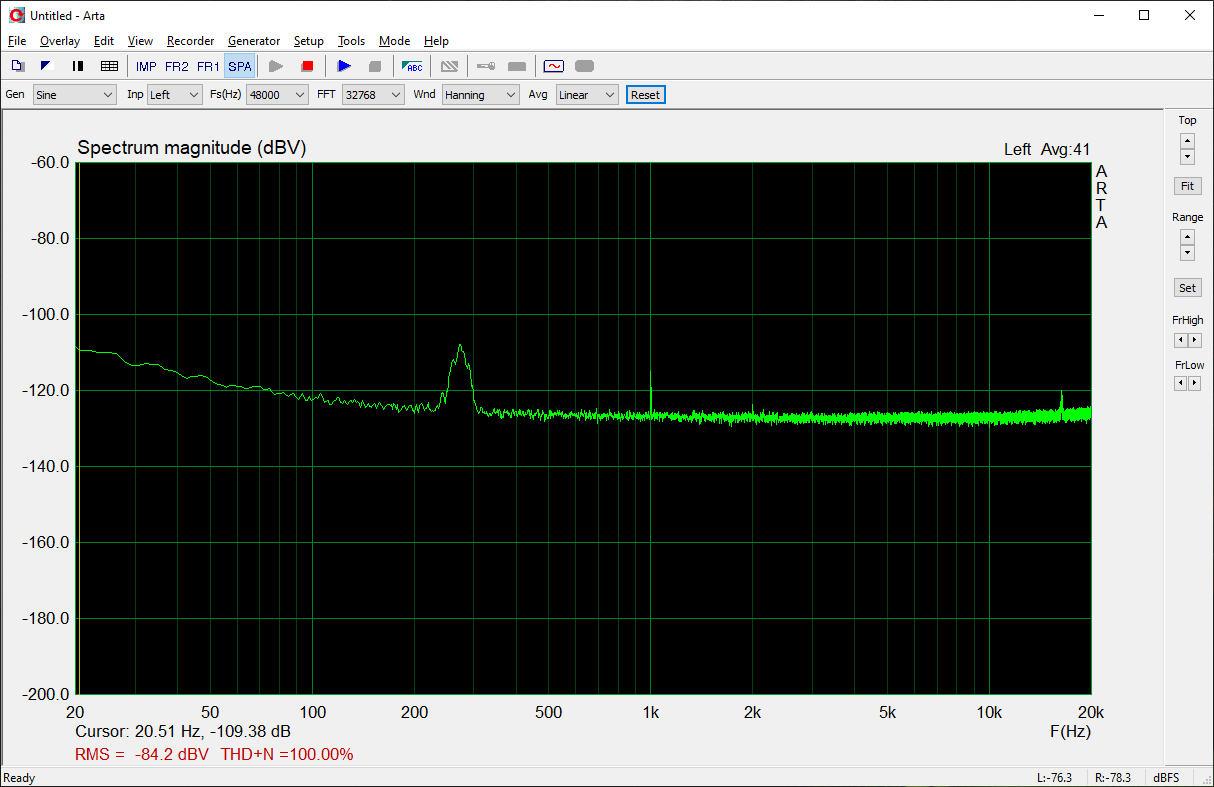
Task: Click FrLow right arrow
Action: (x=1195, y=383)
